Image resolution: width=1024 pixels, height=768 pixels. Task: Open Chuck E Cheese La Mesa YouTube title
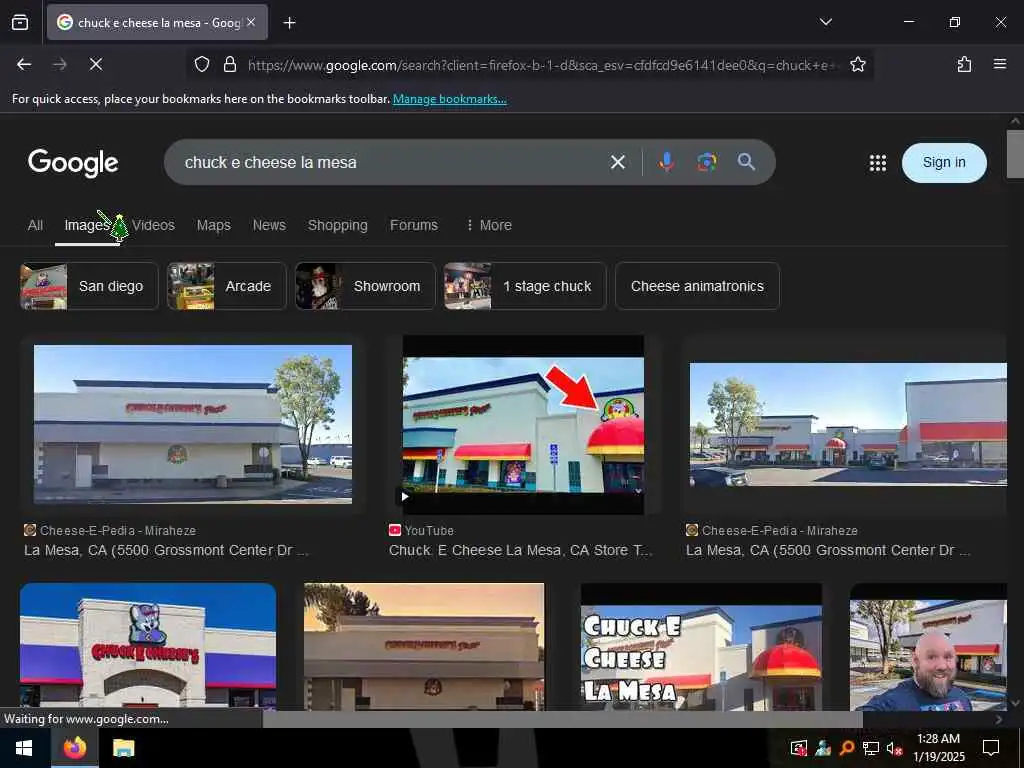pos(520,551)
